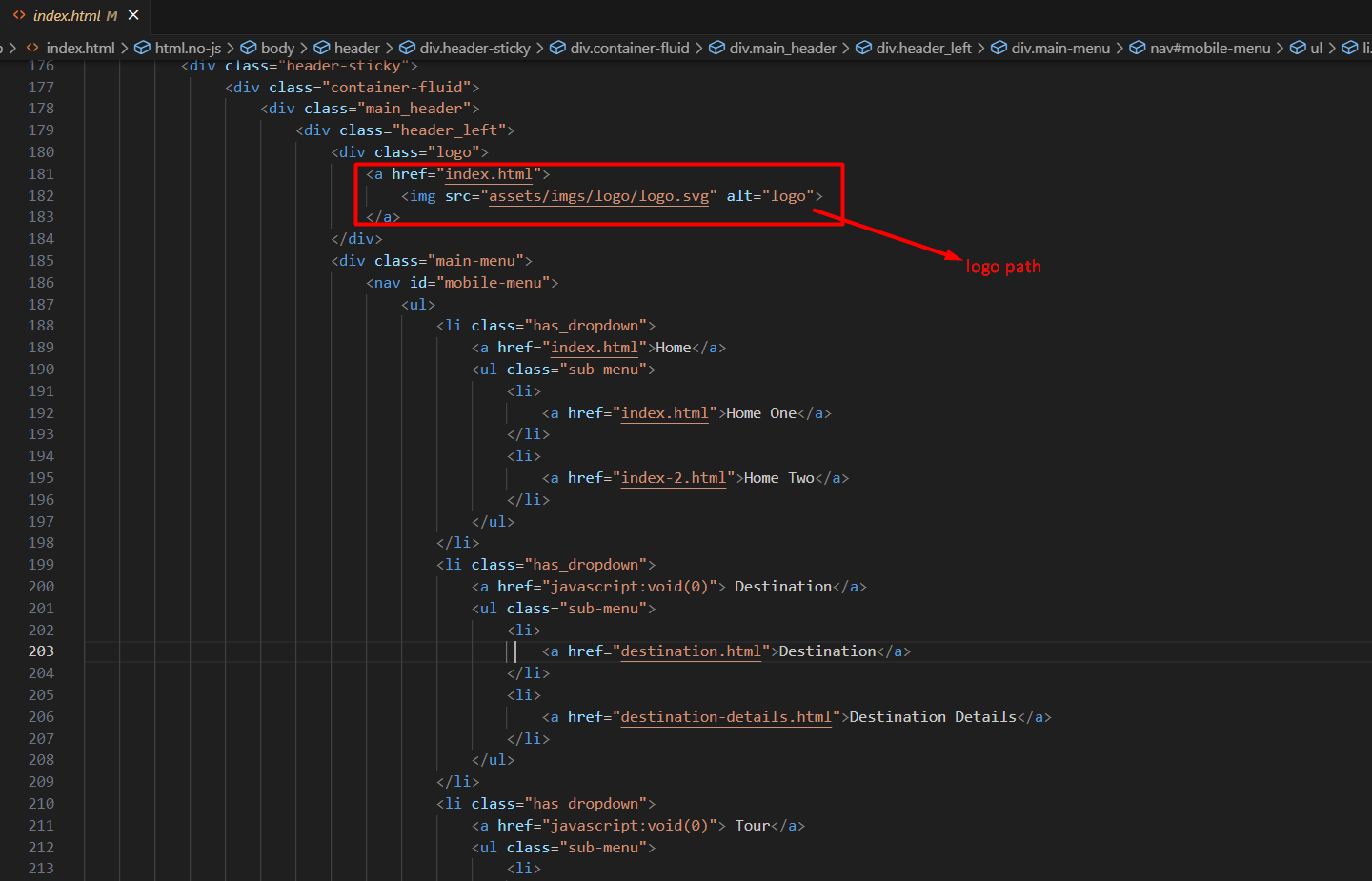Click the chevron after div.header-sticky breadcrumb
Viewport: 1372px width, 881px height.
pos(539,48)
